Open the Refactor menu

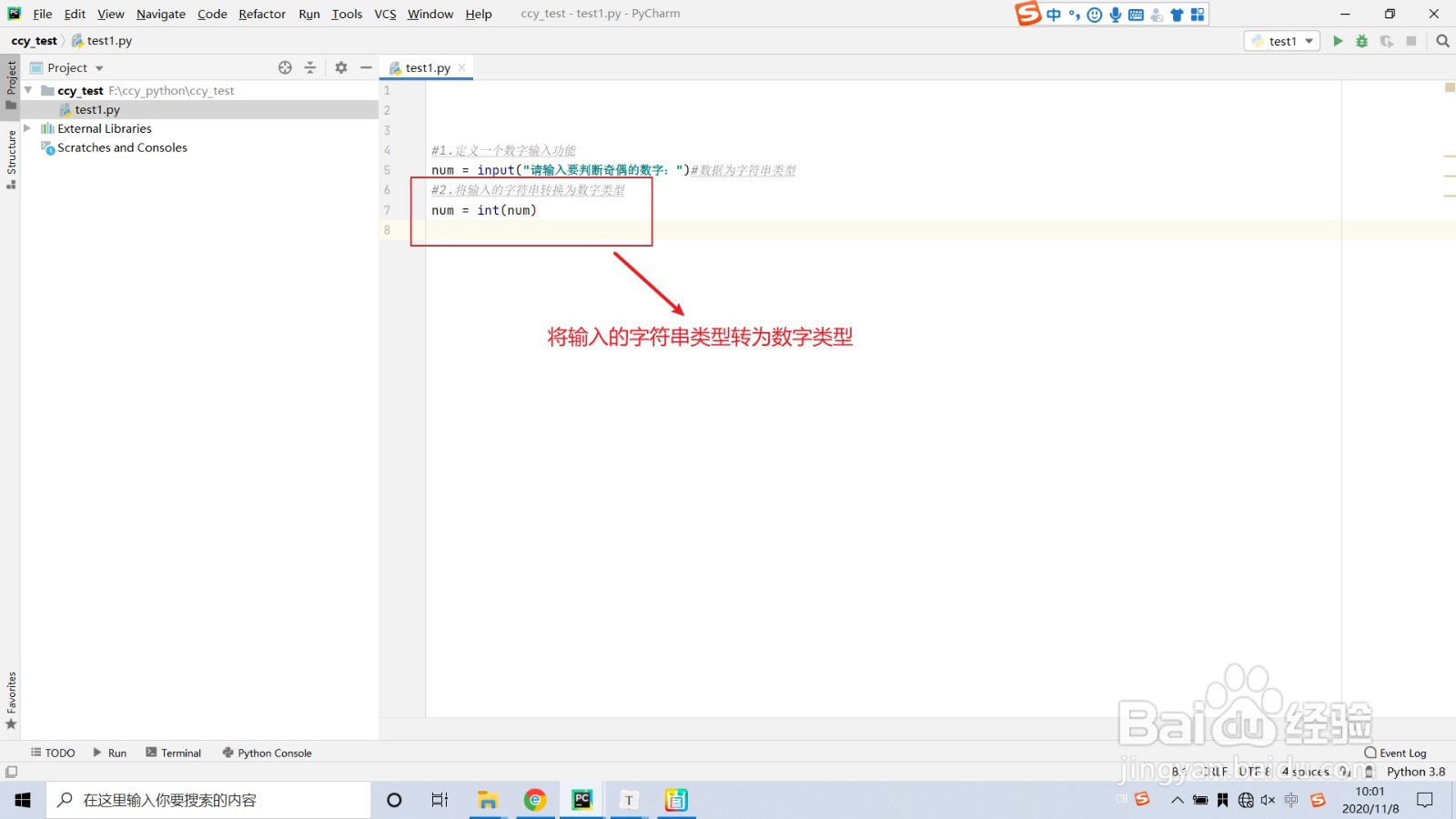click(x=262, y=14)
